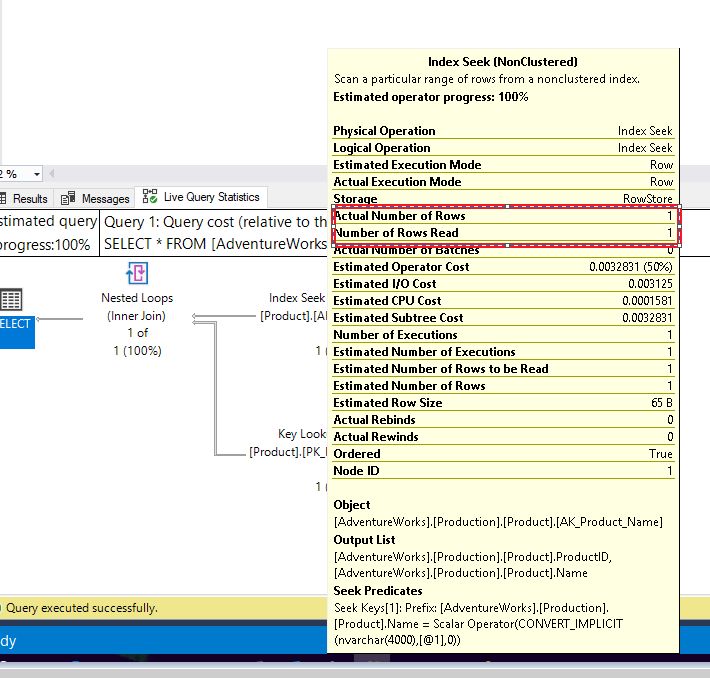
Task: Click the Results tab grid icon
Action: coord(3,198)
